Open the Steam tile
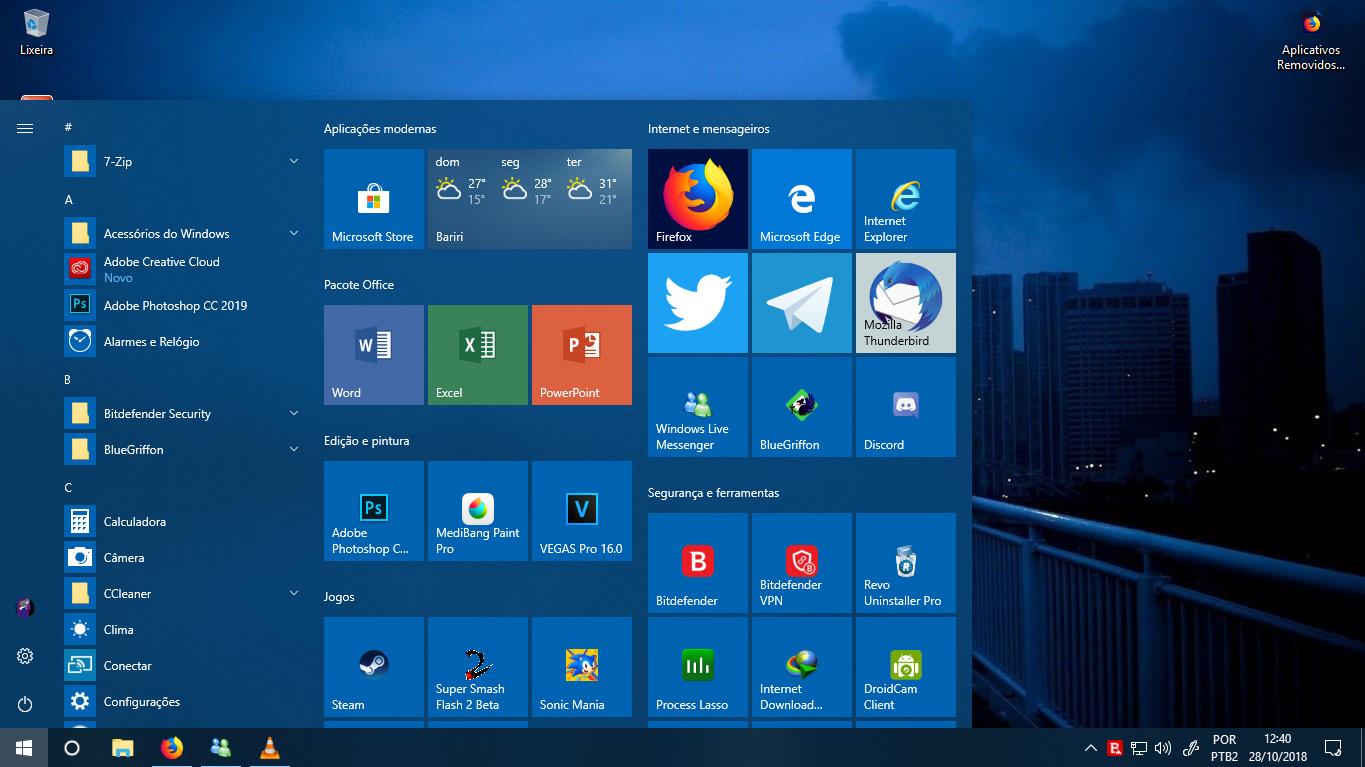This screenshot has height=767, width=1365. pyautogui.click(x=374, y=667)
